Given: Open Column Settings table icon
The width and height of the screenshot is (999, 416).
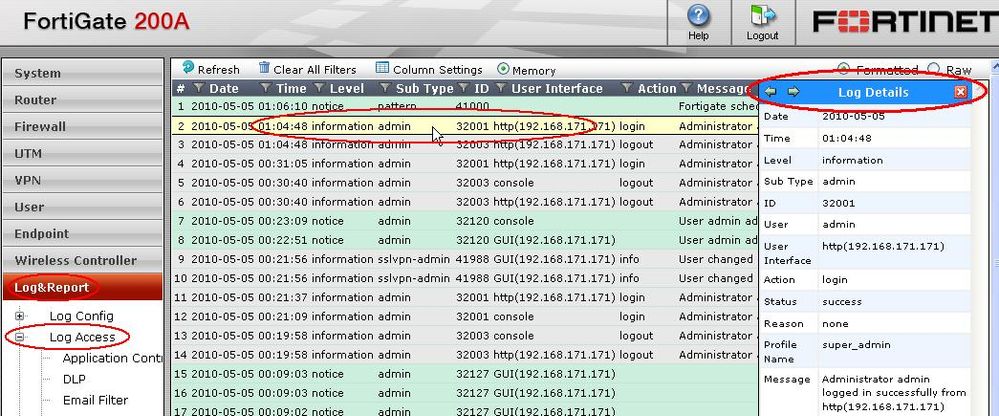Looking at the screenshot, I should tap(382, 68).
